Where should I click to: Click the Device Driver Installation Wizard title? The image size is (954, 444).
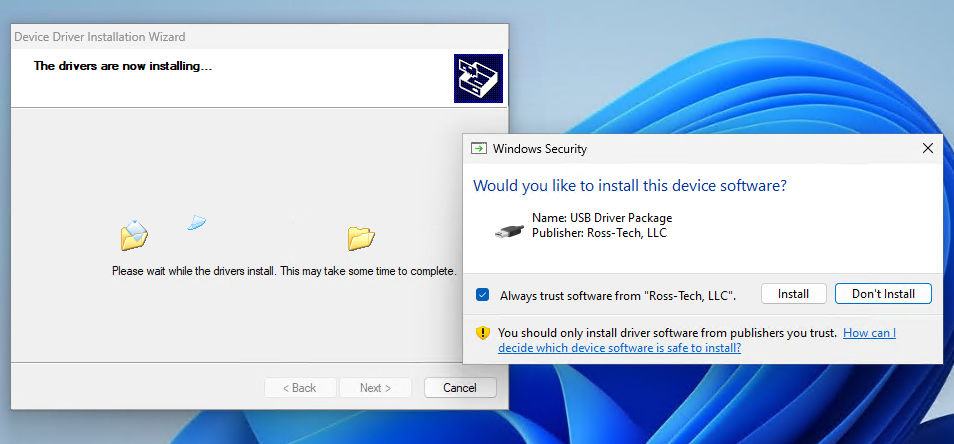click(100, 37)
